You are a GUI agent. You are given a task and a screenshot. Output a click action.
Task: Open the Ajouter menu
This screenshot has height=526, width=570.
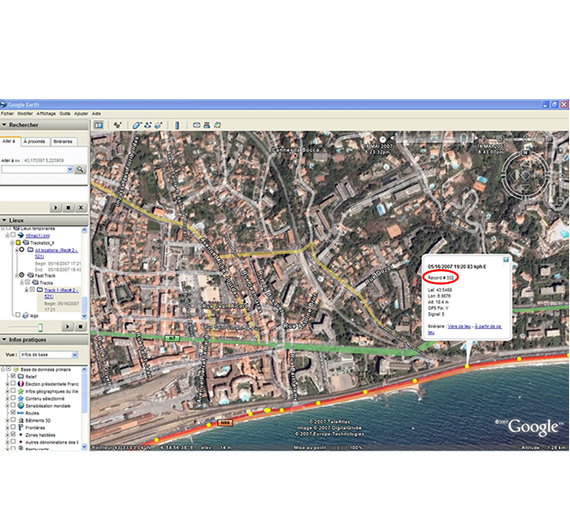point(81,114)
